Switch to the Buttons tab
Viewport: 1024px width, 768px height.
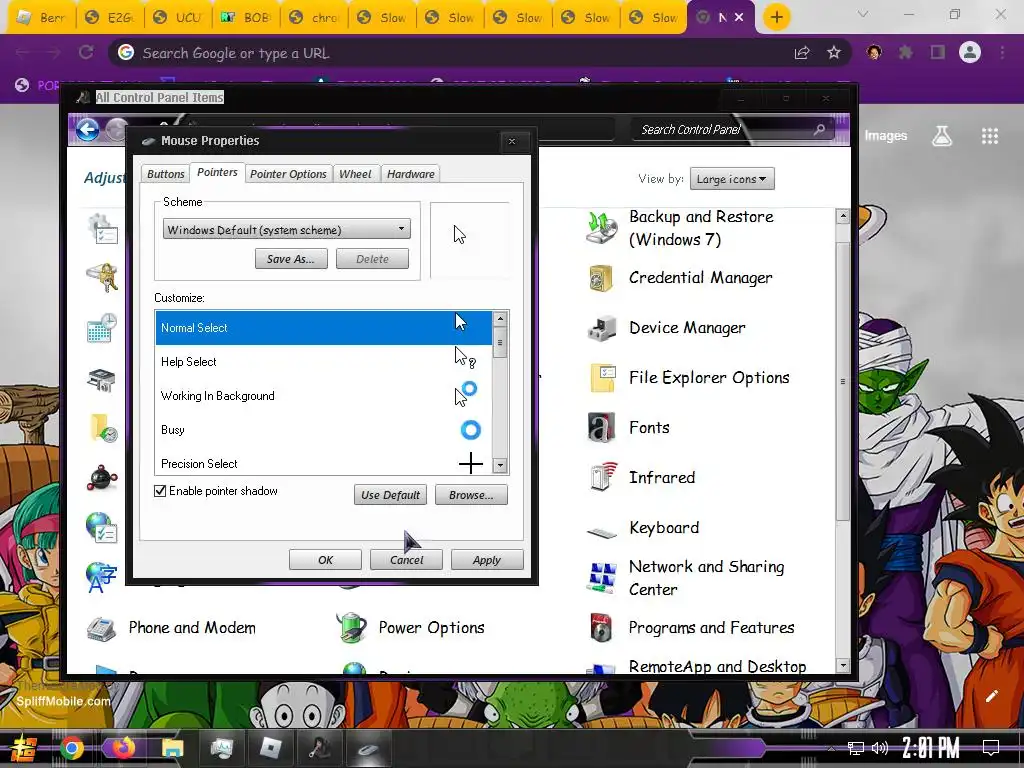click(165, 174)
